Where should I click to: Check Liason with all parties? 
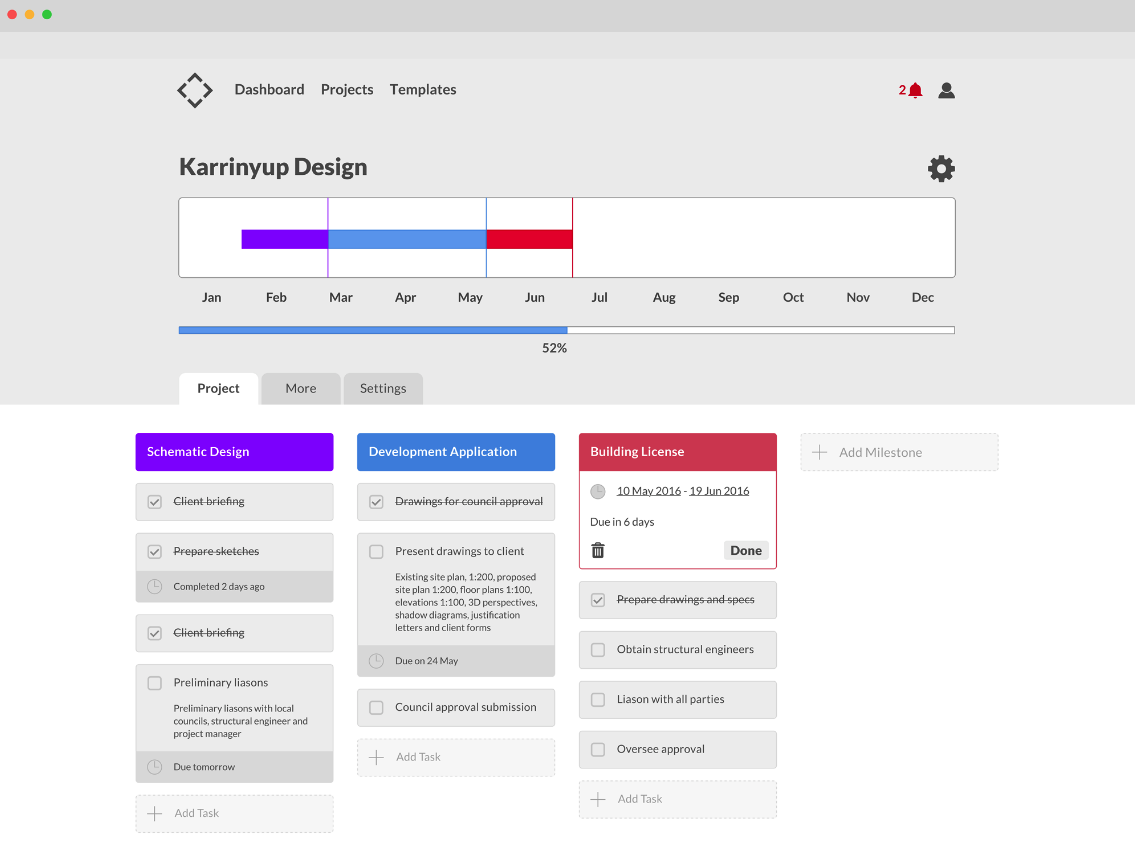[598, 700]
